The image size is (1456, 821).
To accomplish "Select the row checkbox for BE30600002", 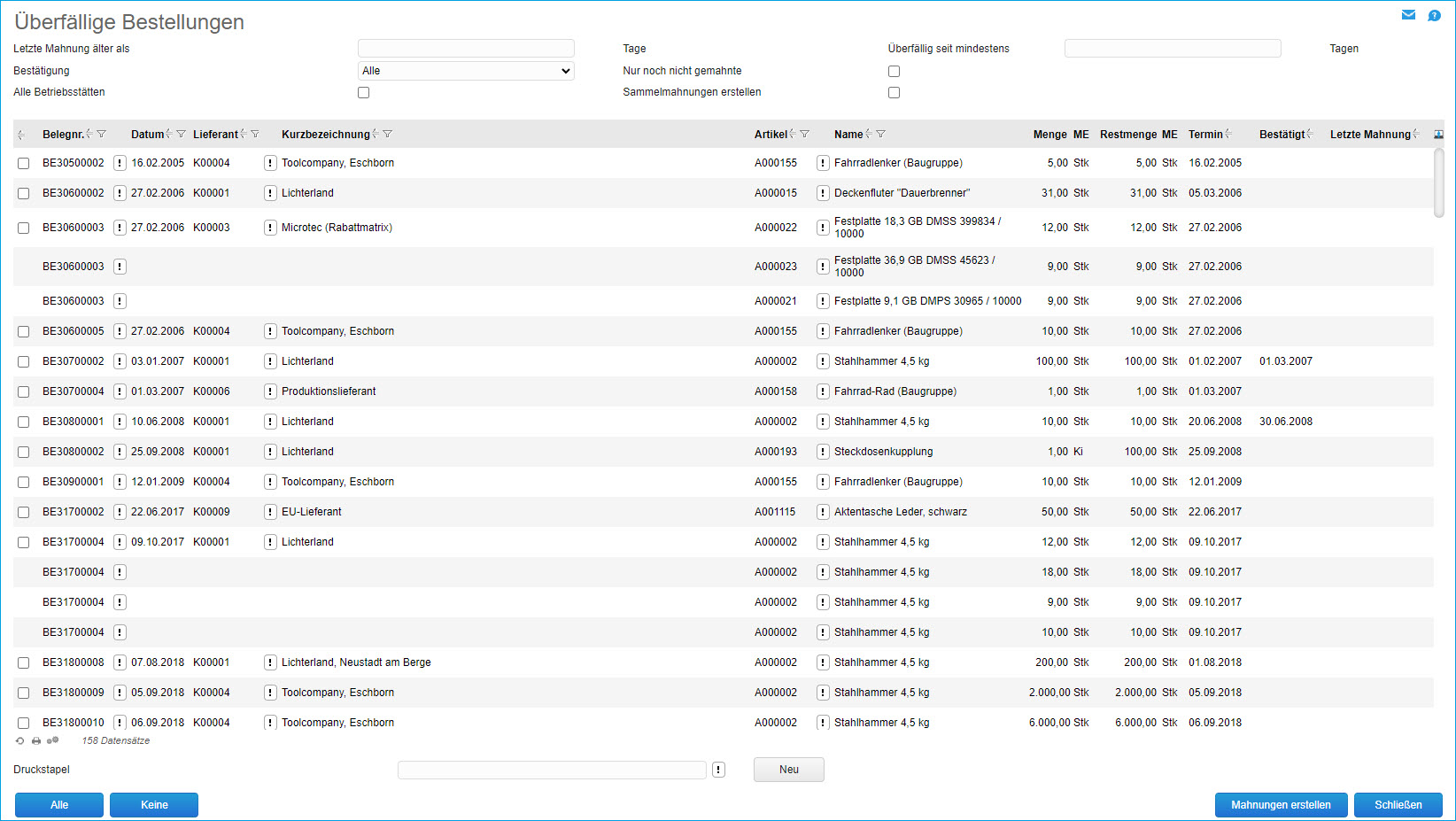I will (24, 193).
